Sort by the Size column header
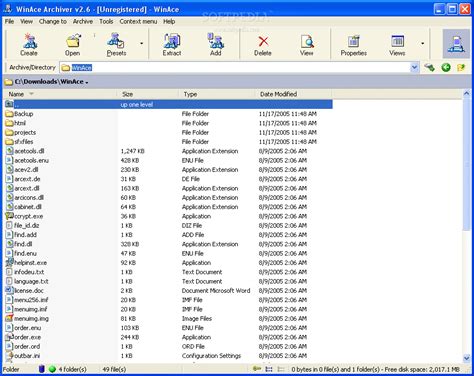 tap(148, 94)
